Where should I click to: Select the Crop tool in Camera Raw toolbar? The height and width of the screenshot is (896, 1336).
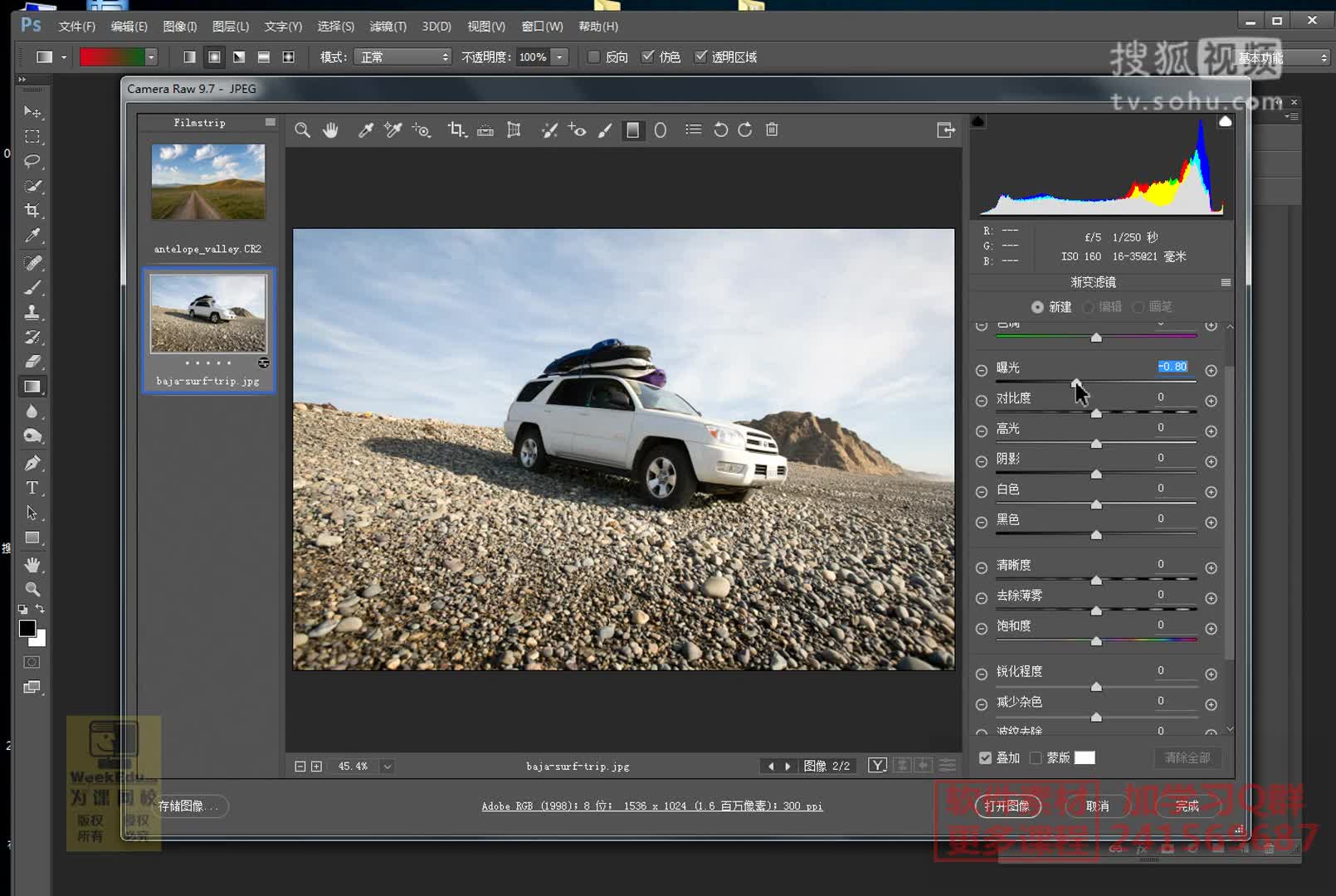(x=456, y=130)
